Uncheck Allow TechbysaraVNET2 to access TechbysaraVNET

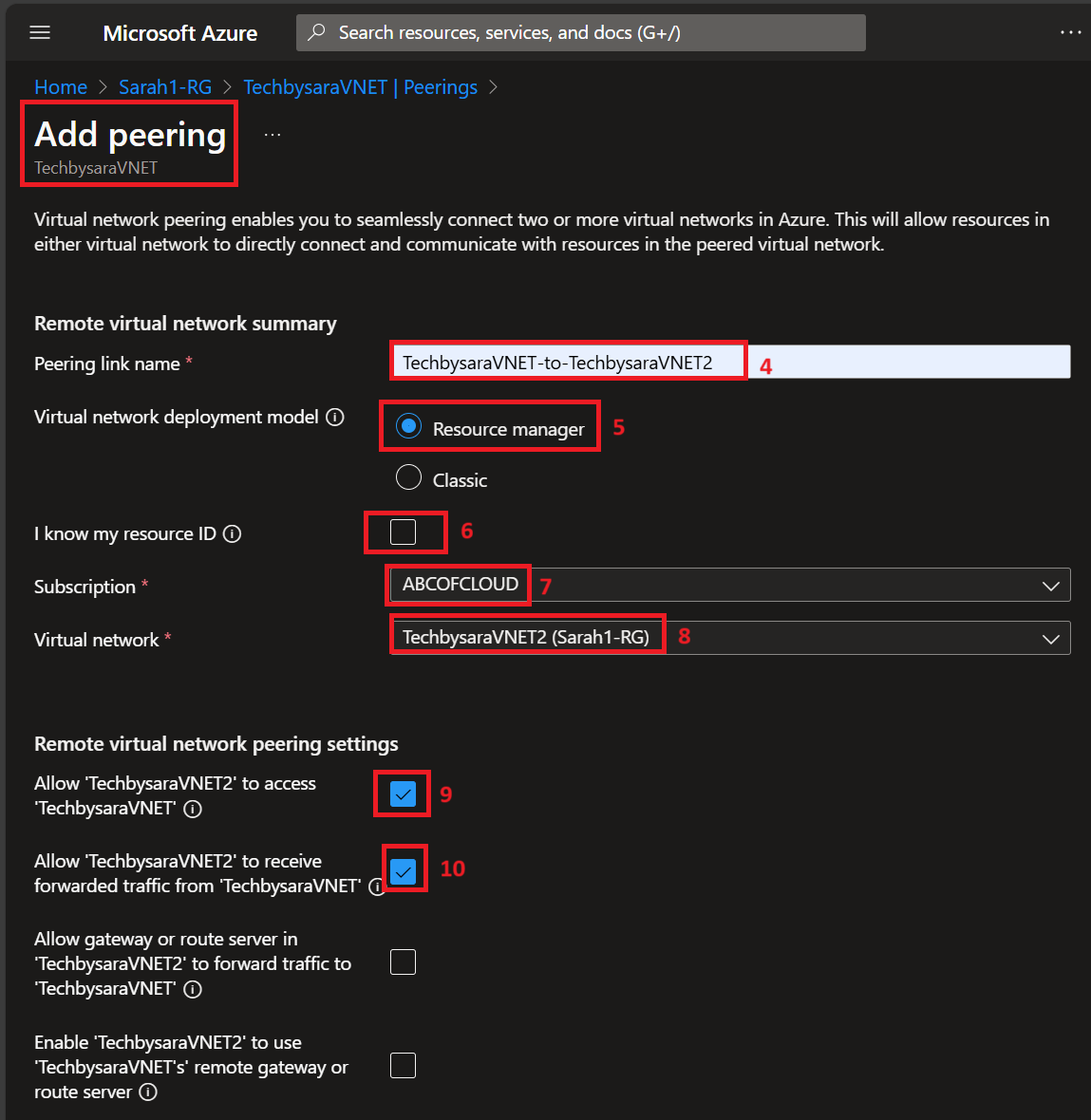tap(403, 793)
